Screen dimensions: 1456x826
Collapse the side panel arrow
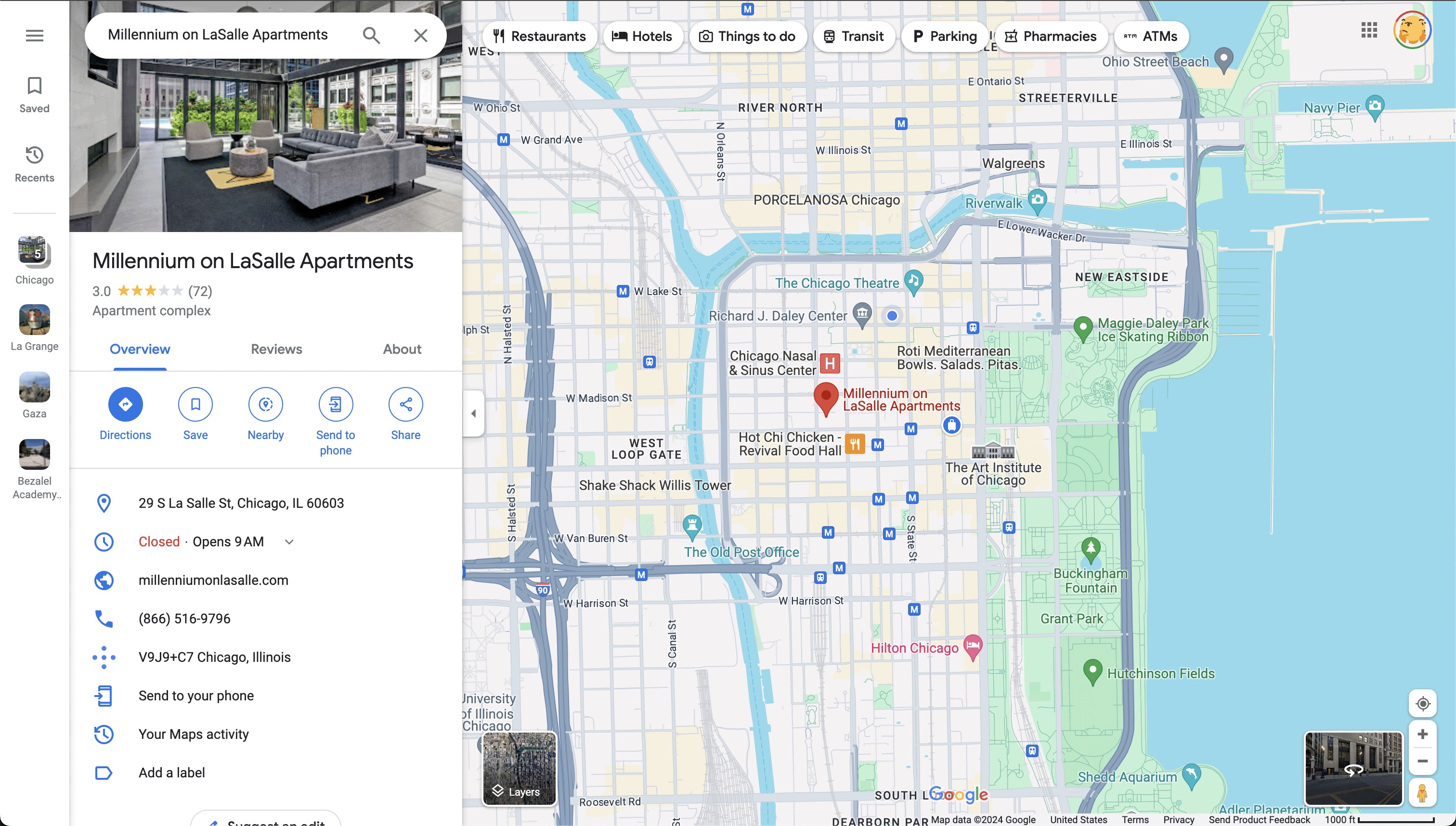pos(474,413)
